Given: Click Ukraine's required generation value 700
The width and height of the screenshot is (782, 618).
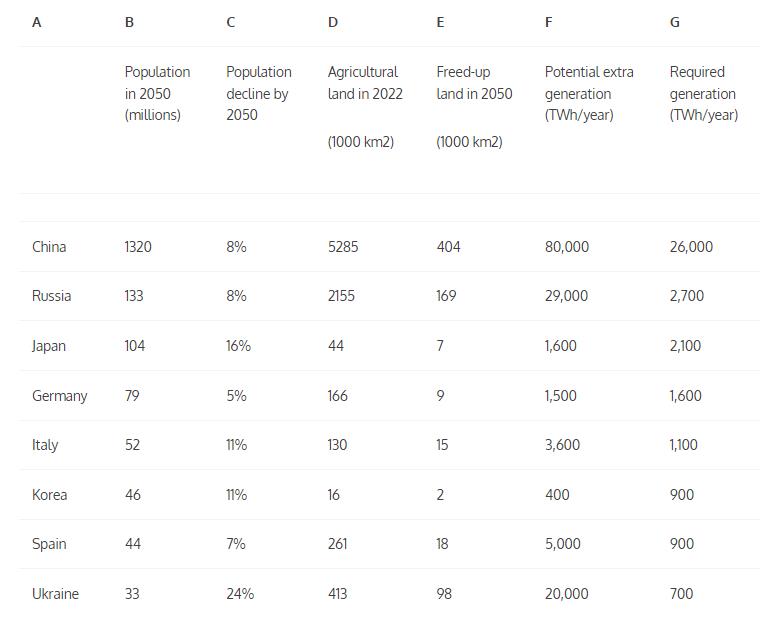Looking at the screenshot, I should [682, 594].
